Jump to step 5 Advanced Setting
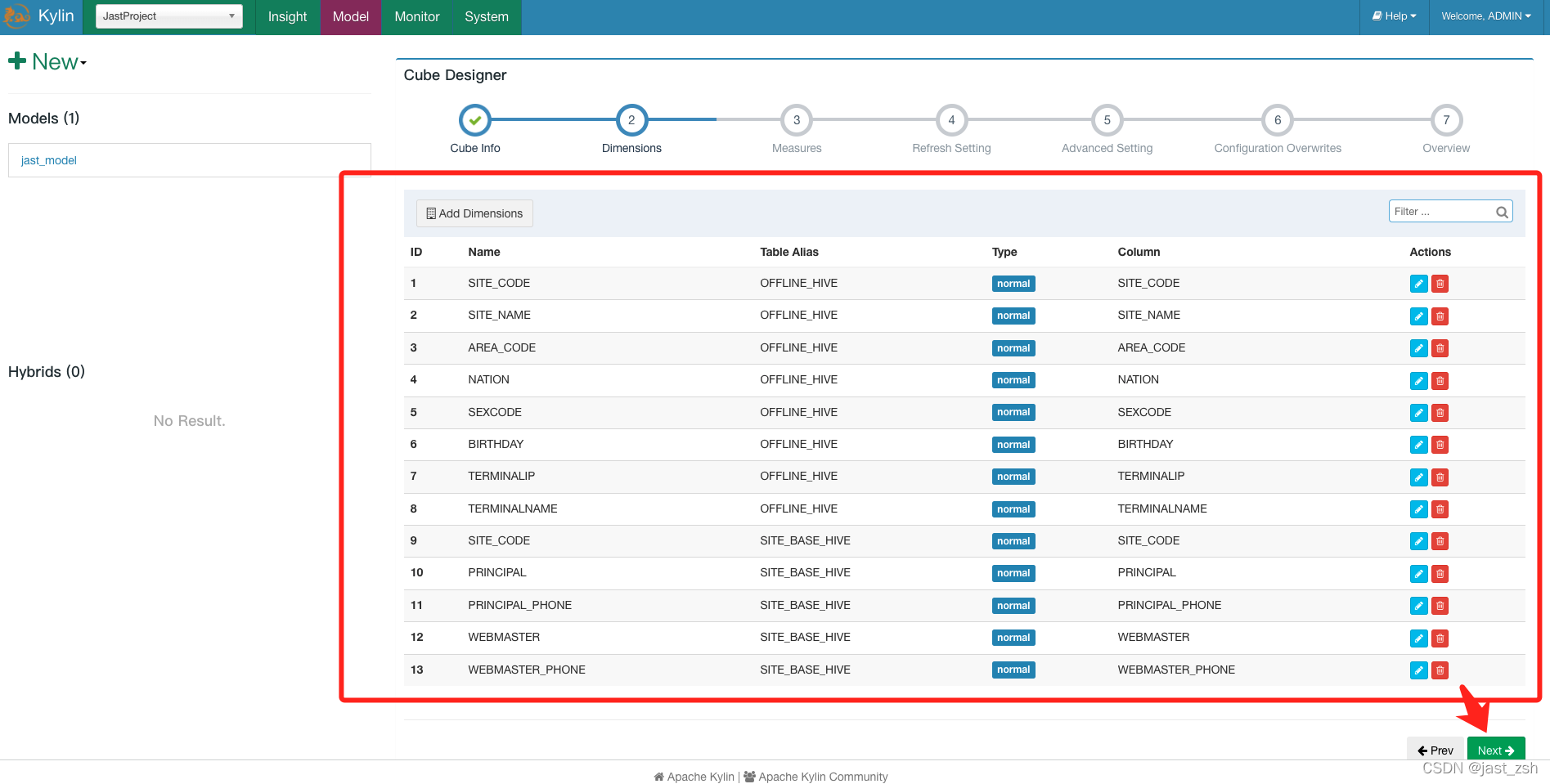1550x784 pixels. coord(1107,120)
